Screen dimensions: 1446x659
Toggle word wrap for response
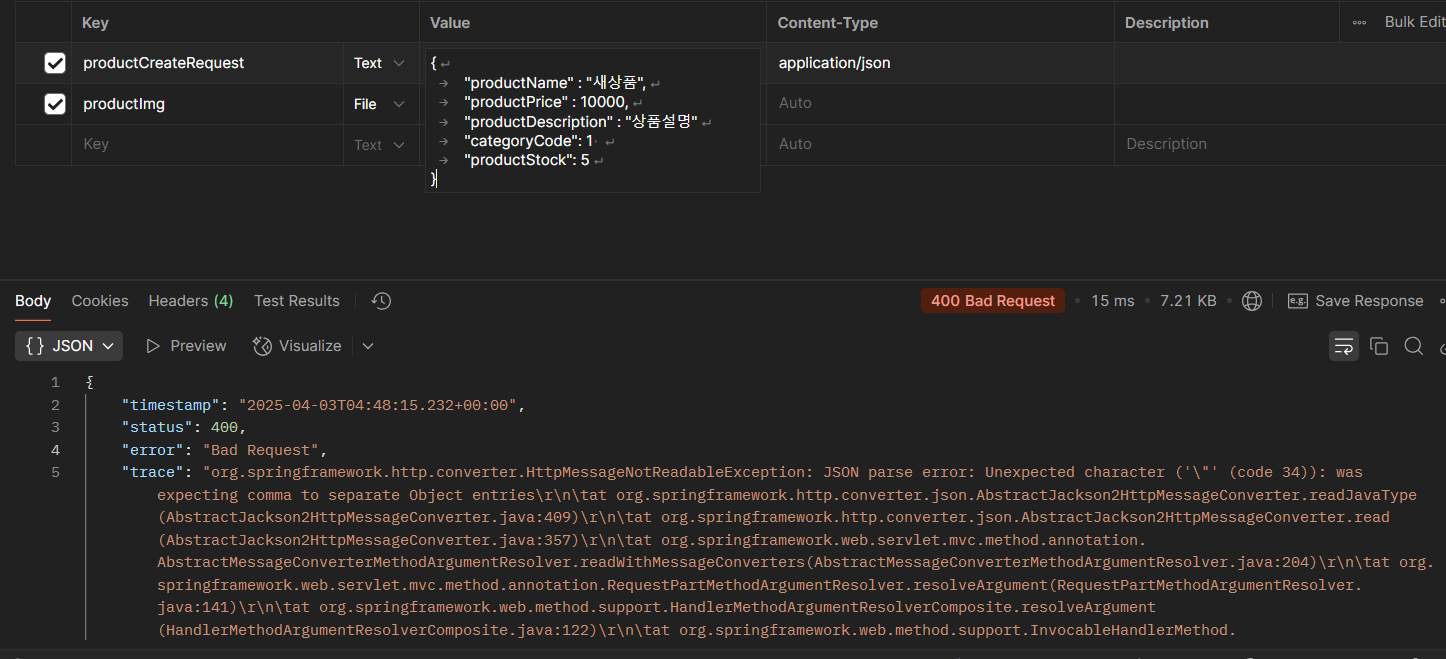(1344, 346)
